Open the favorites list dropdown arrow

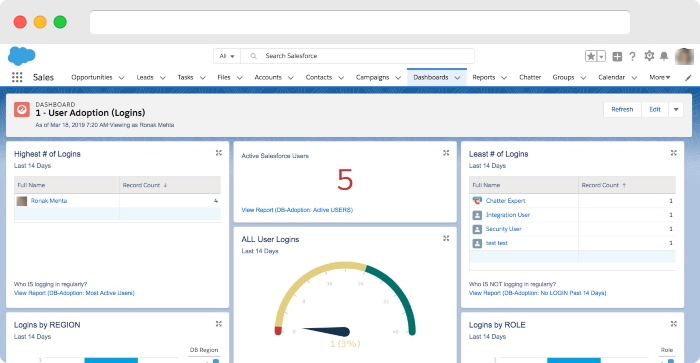601,56
